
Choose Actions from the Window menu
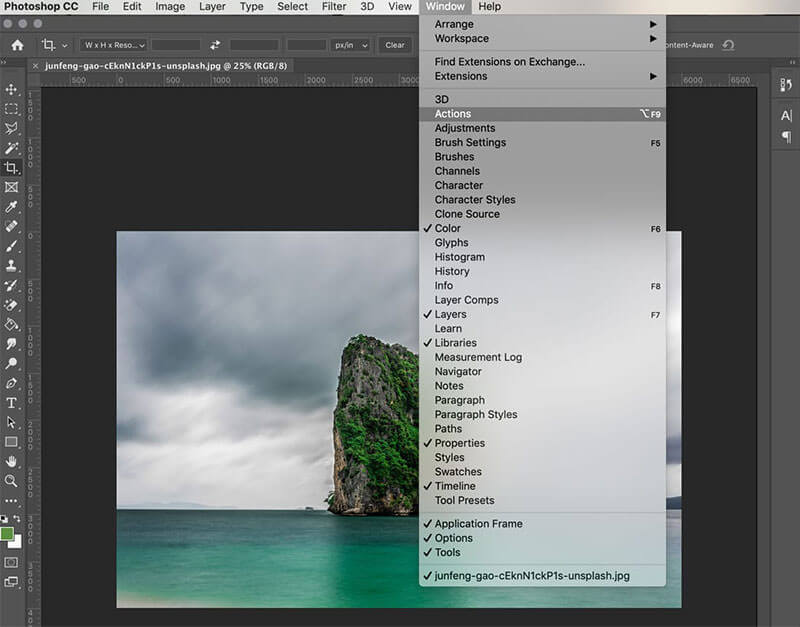pyautogui.click(x=453, y=114)
